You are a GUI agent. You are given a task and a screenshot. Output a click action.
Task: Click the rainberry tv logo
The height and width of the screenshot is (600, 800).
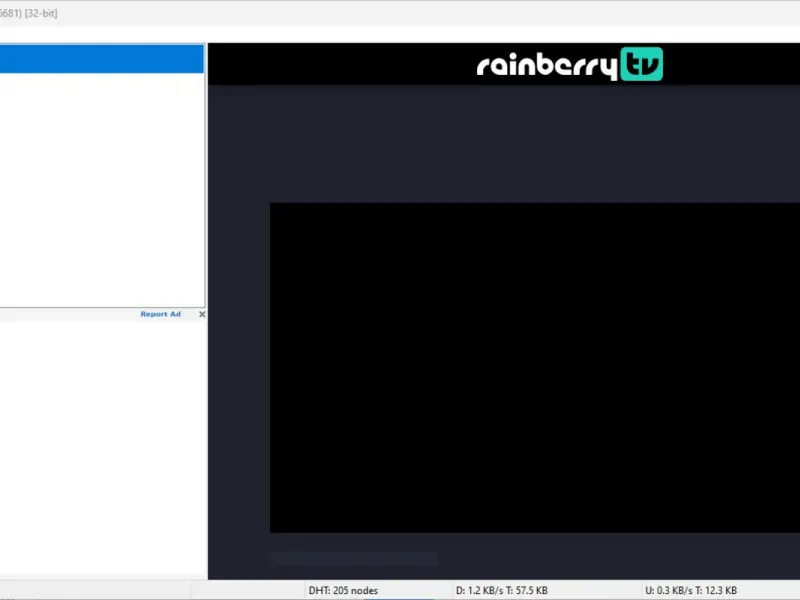[x=569, y=64]
